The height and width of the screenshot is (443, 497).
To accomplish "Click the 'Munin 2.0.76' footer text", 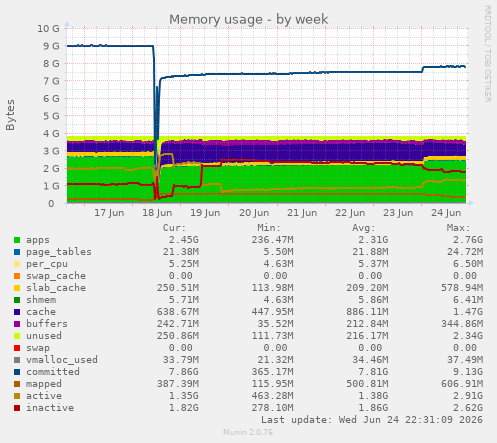I will tap(248, 432).
